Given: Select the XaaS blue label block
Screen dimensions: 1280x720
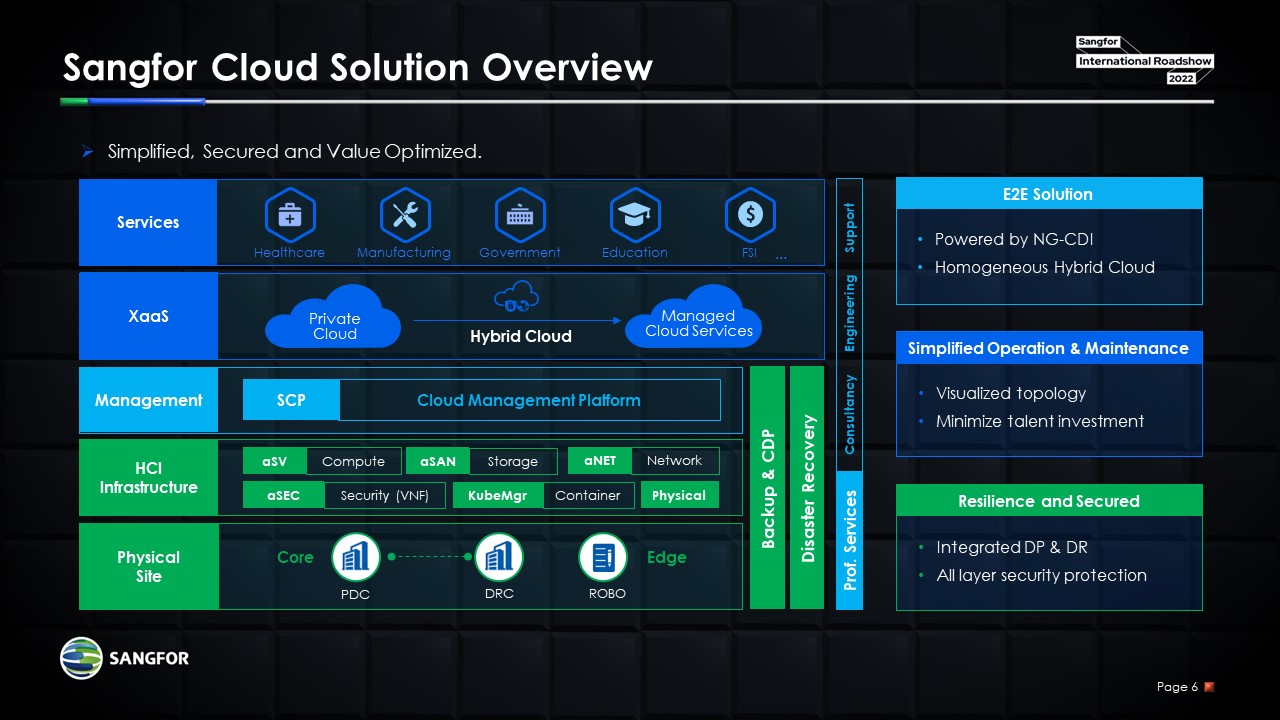Looking at the screenshot, I should pos(148,316).
